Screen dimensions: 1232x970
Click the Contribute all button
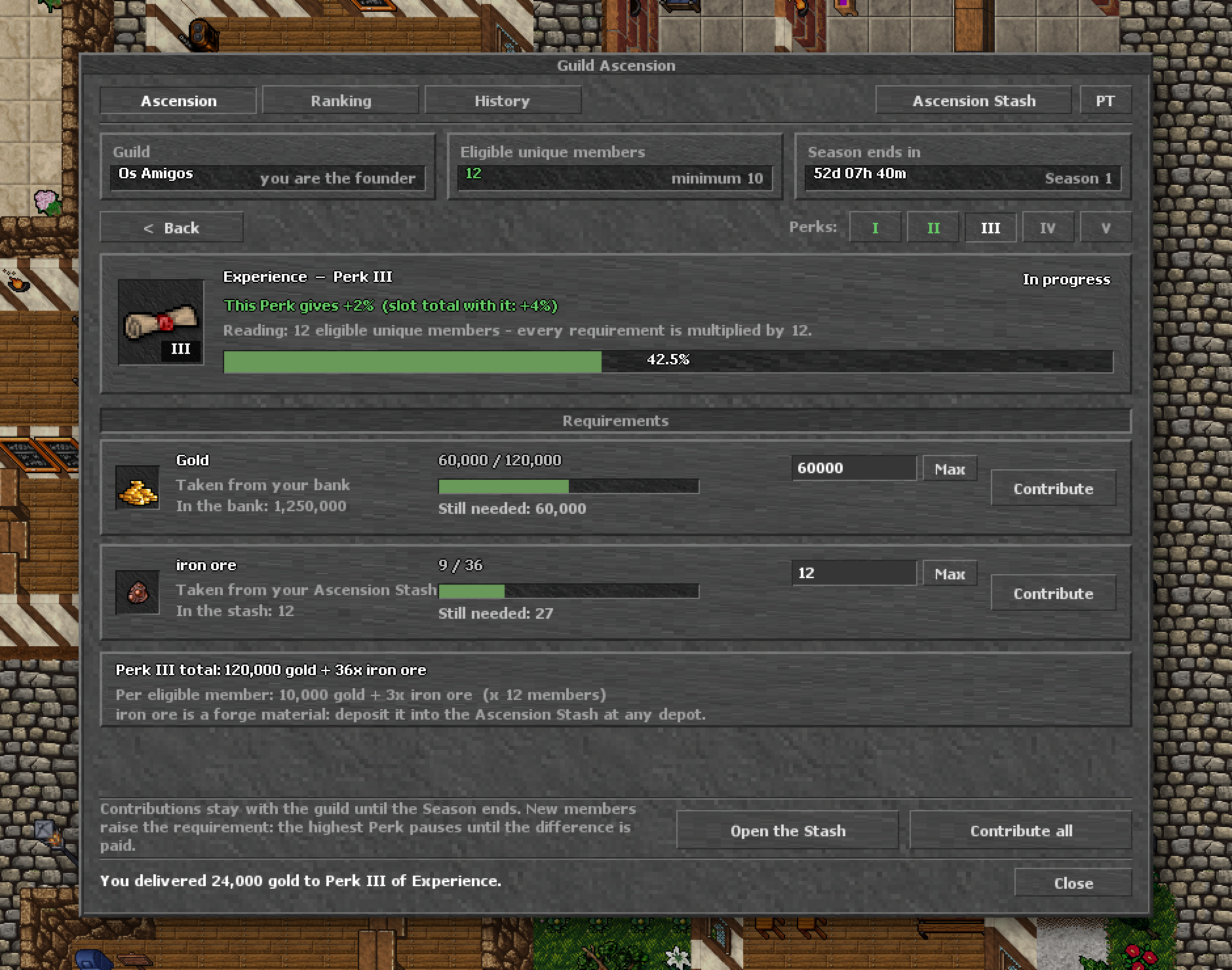coord(1021,830)
